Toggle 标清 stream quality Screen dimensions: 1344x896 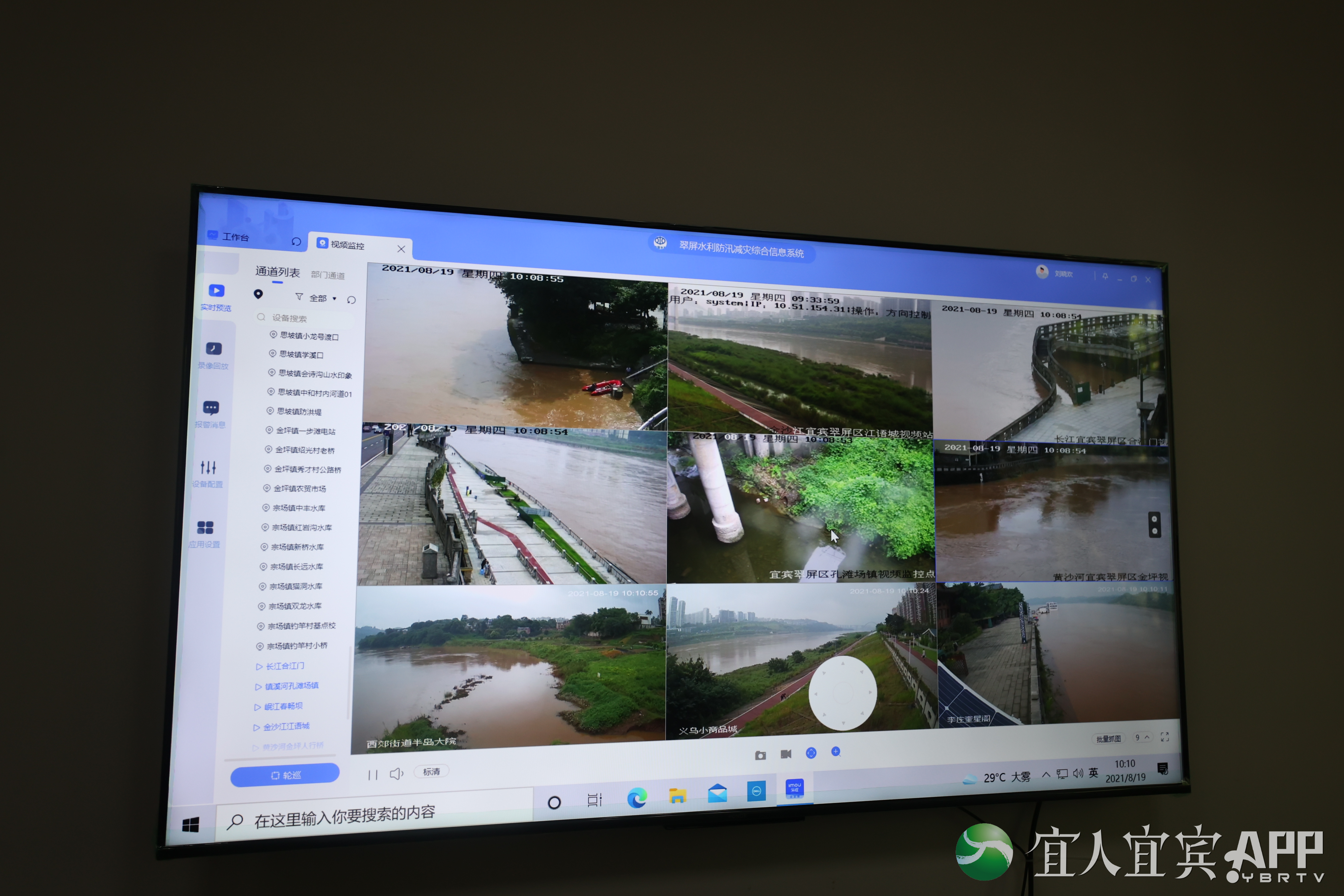point(431,772)
